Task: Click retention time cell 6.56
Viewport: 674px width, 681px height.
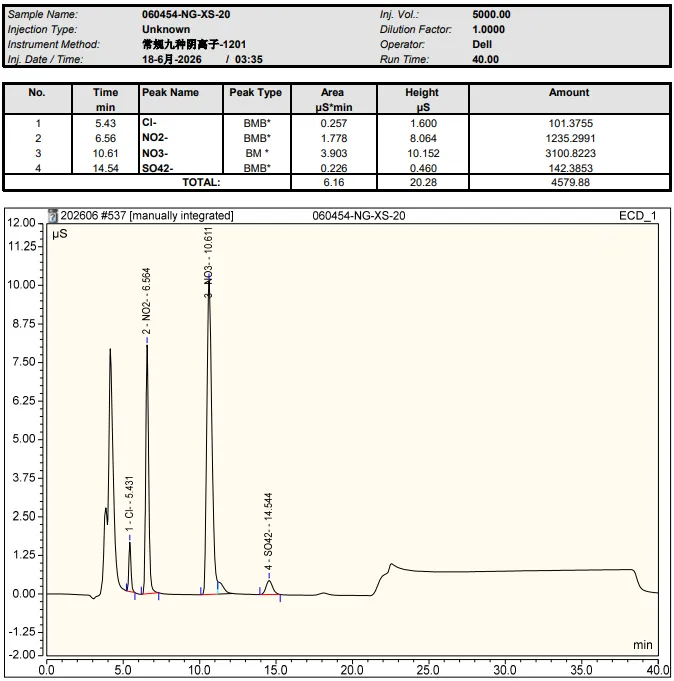Action: coord(106,139)
